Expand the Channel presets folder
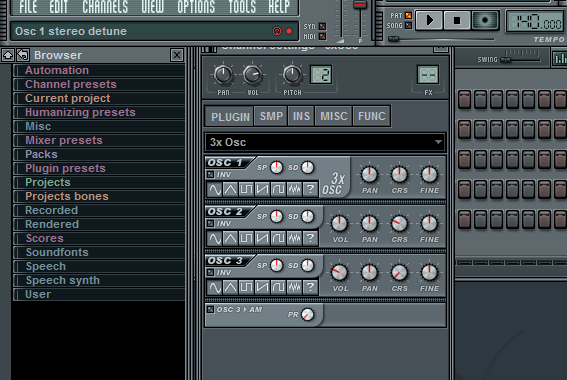Image resolution: width=567 pixels, height=380 pixels. 99,84
